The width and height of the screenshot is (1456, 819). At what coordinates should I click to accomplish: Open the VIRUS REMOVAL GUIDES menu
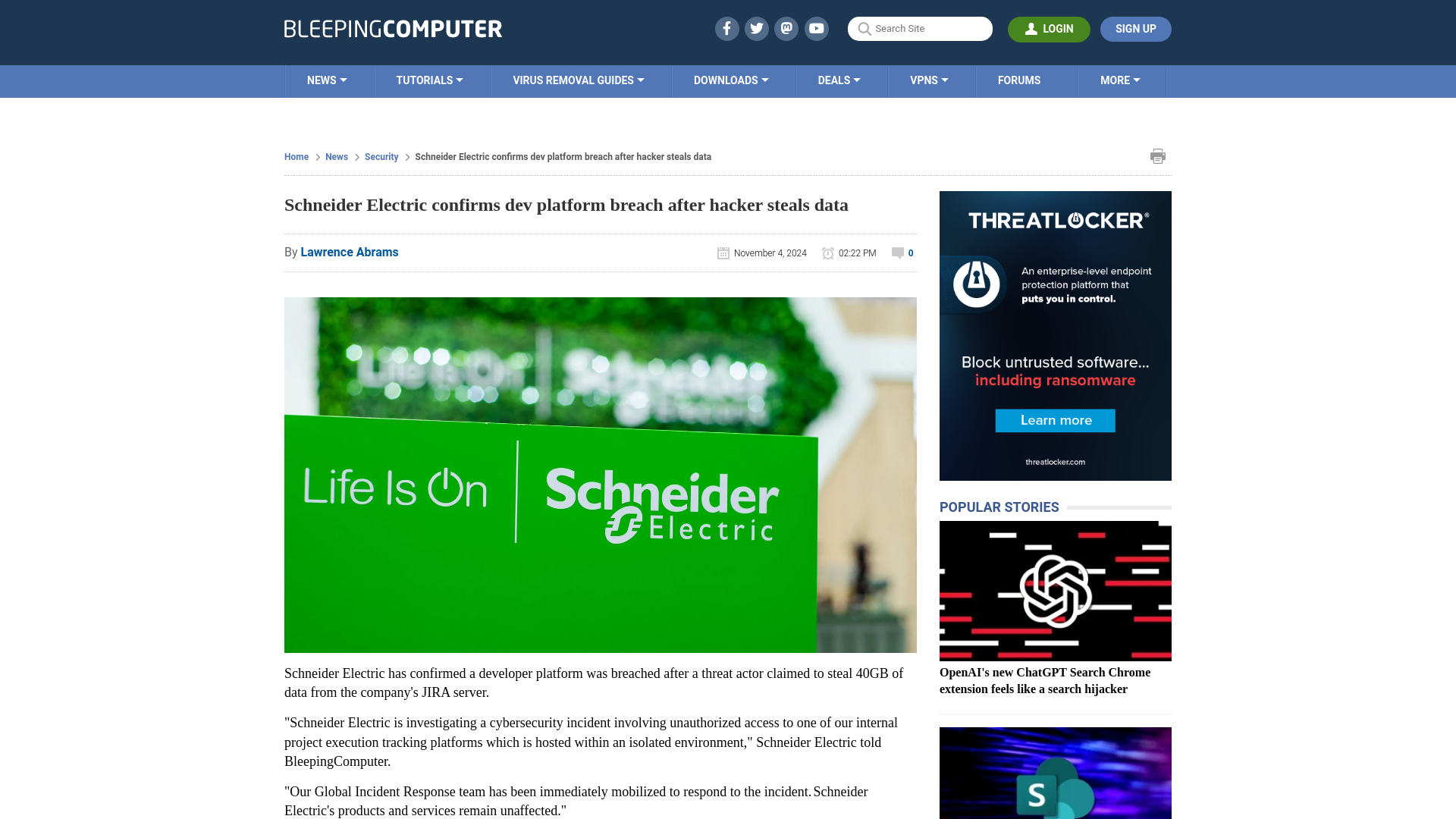pyautogui.click(x=578, y=81)
